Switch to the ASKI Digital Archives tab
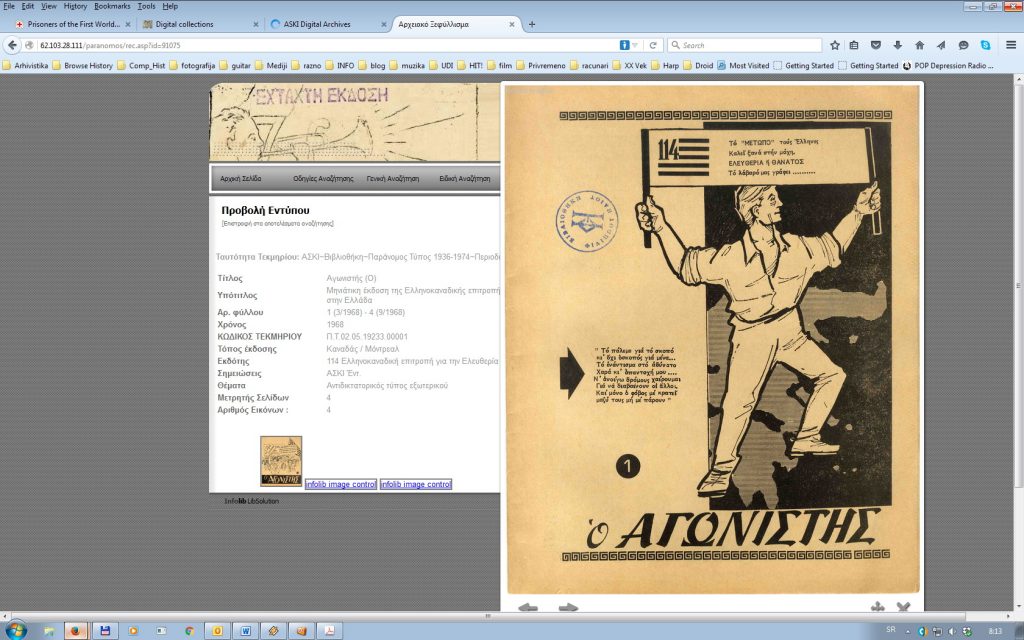Viewport: 1024px width, 640px height. click(325, 24)
